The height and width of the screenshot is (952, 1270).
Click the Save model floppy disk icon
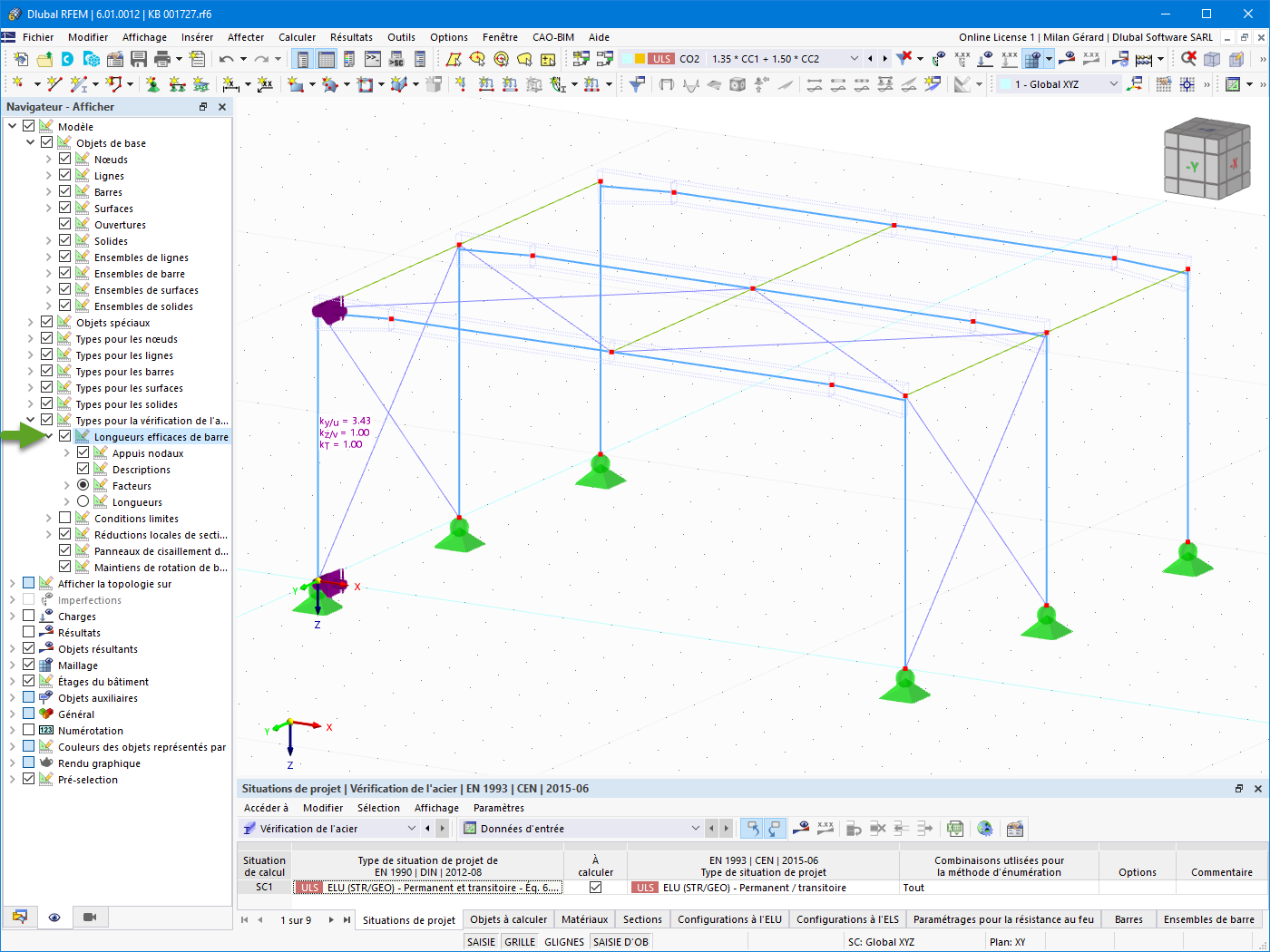point(139,59)
